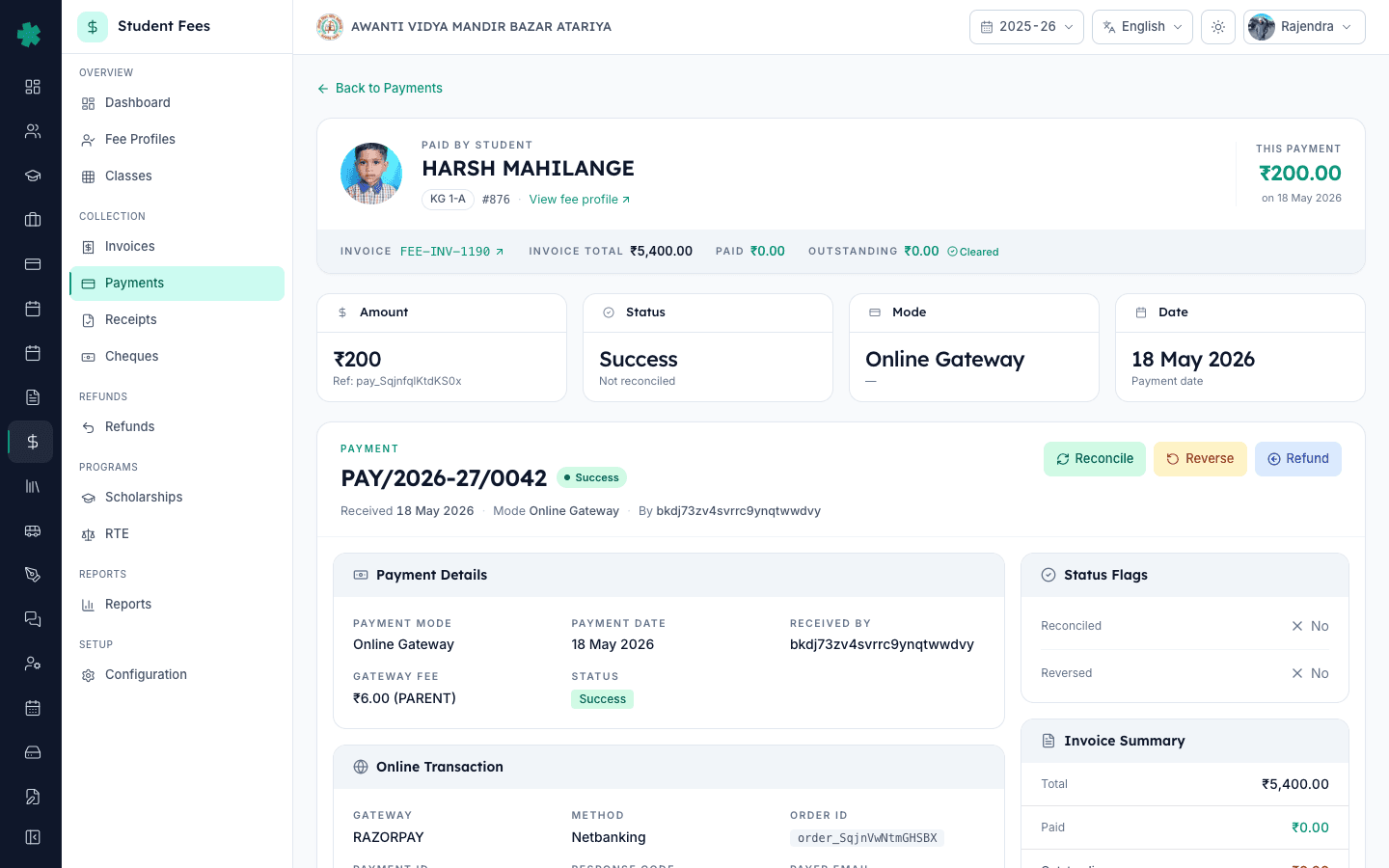Click the globe icon beside Online Transaction
Image resolution: width=1389 pixels, height=868 pixels.
[x=361, y=767]
